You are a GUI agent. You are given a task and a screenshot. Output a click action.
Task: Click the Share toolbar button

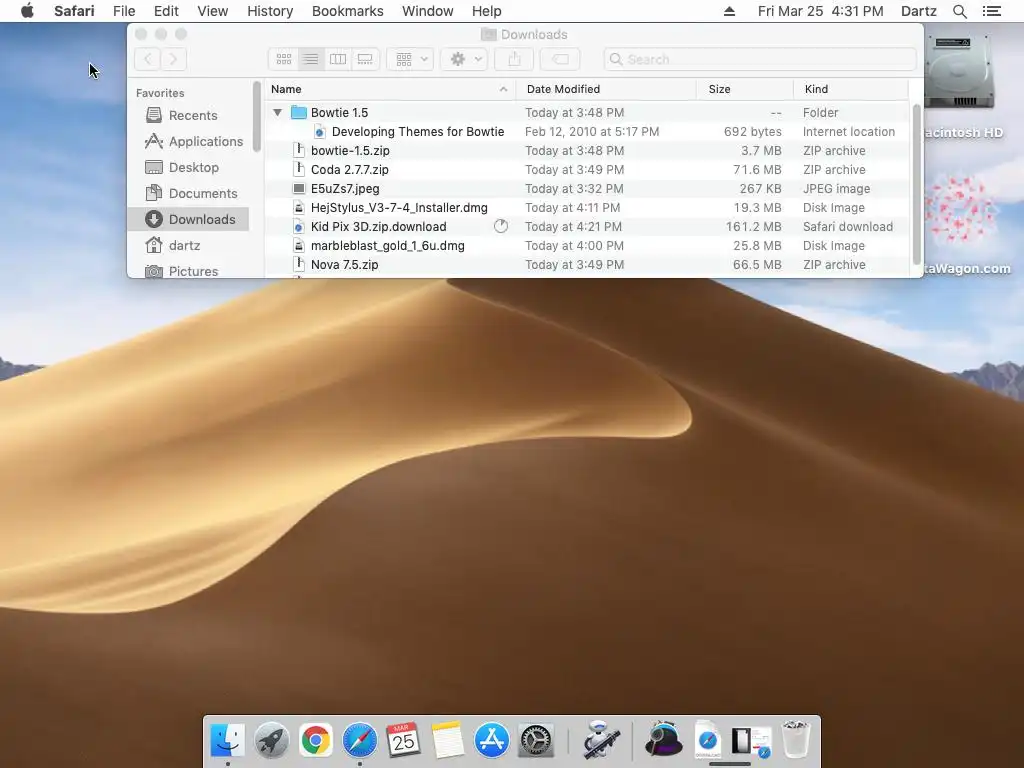[x=515, y=59]
